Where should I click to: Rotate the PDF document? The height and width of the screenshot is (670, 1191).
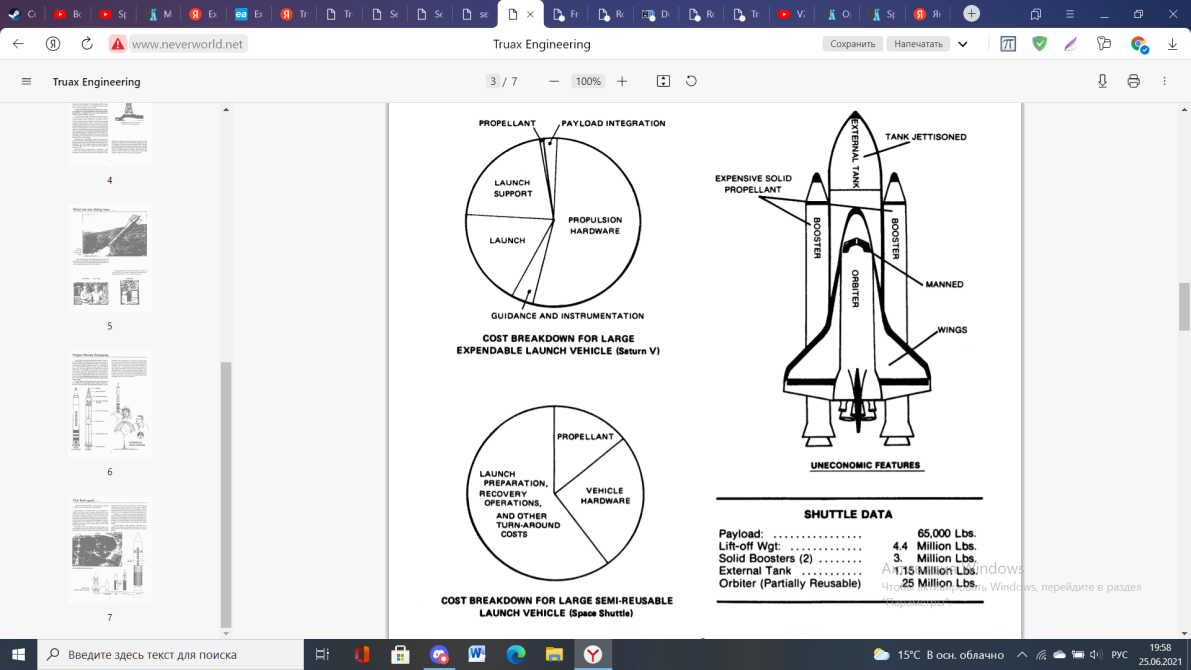pyautogui.click(x=691, y=81)
